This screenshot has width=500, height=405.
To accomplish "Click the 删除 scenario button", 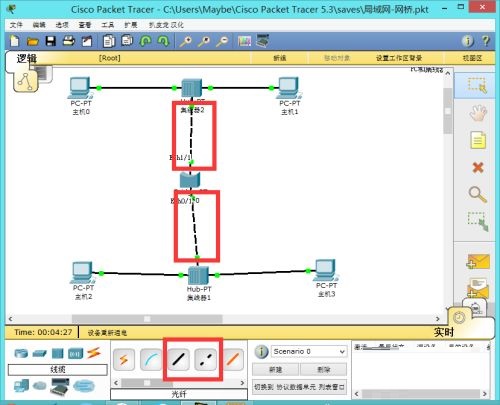I will (323, 370).
